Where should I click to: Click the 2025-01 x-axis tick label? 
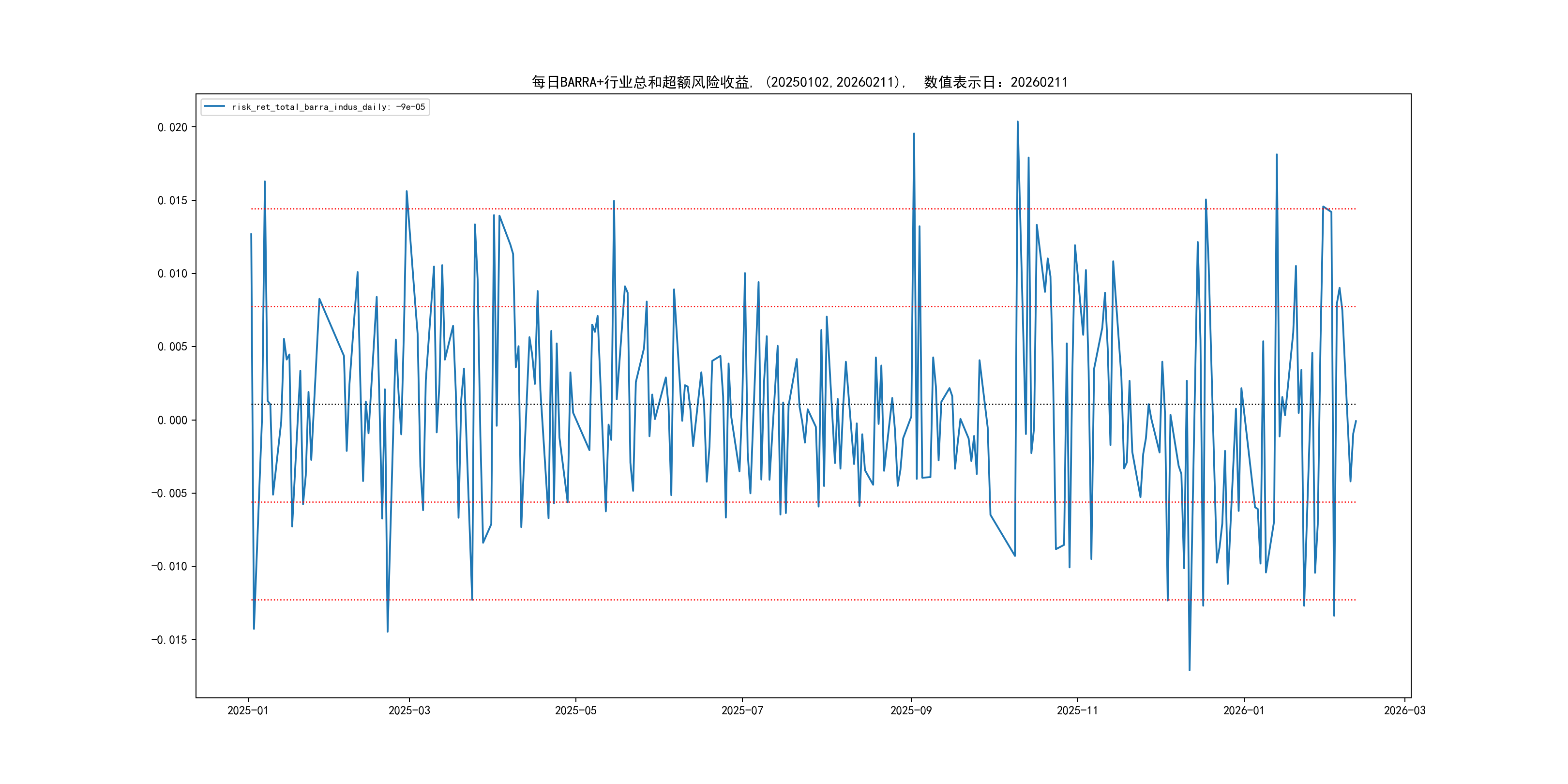(248, 710)
